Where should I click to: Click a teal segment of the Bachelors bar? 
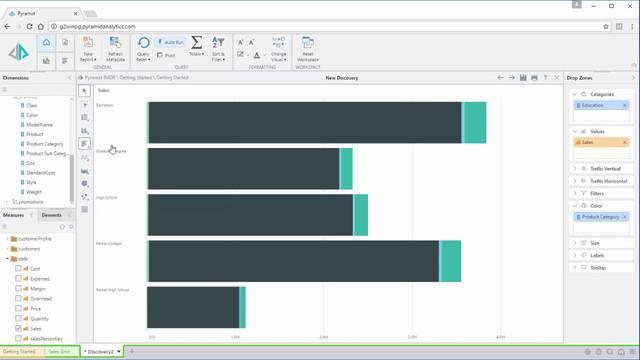pyautogui.click(x=475, y=122)
